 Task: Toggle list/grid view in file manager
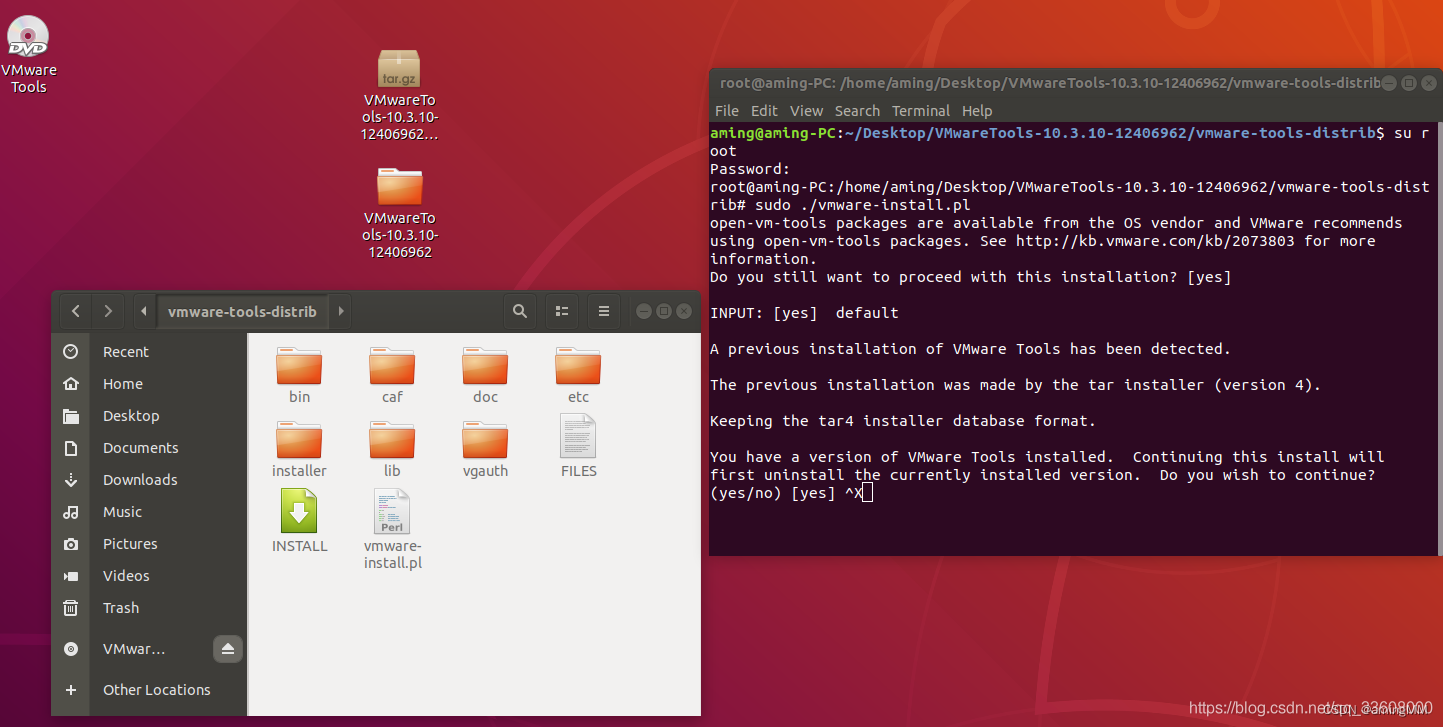(562, 311)
